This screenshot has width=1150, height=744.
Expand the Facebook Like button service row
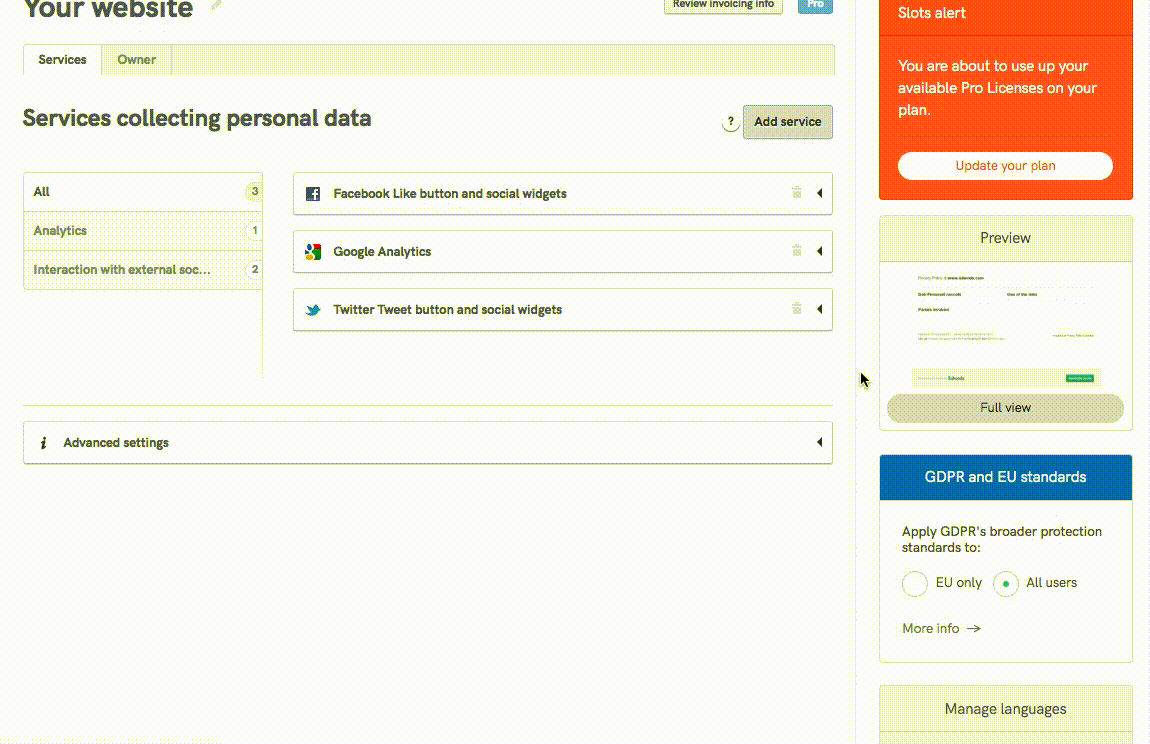click(x=820, y=193)
